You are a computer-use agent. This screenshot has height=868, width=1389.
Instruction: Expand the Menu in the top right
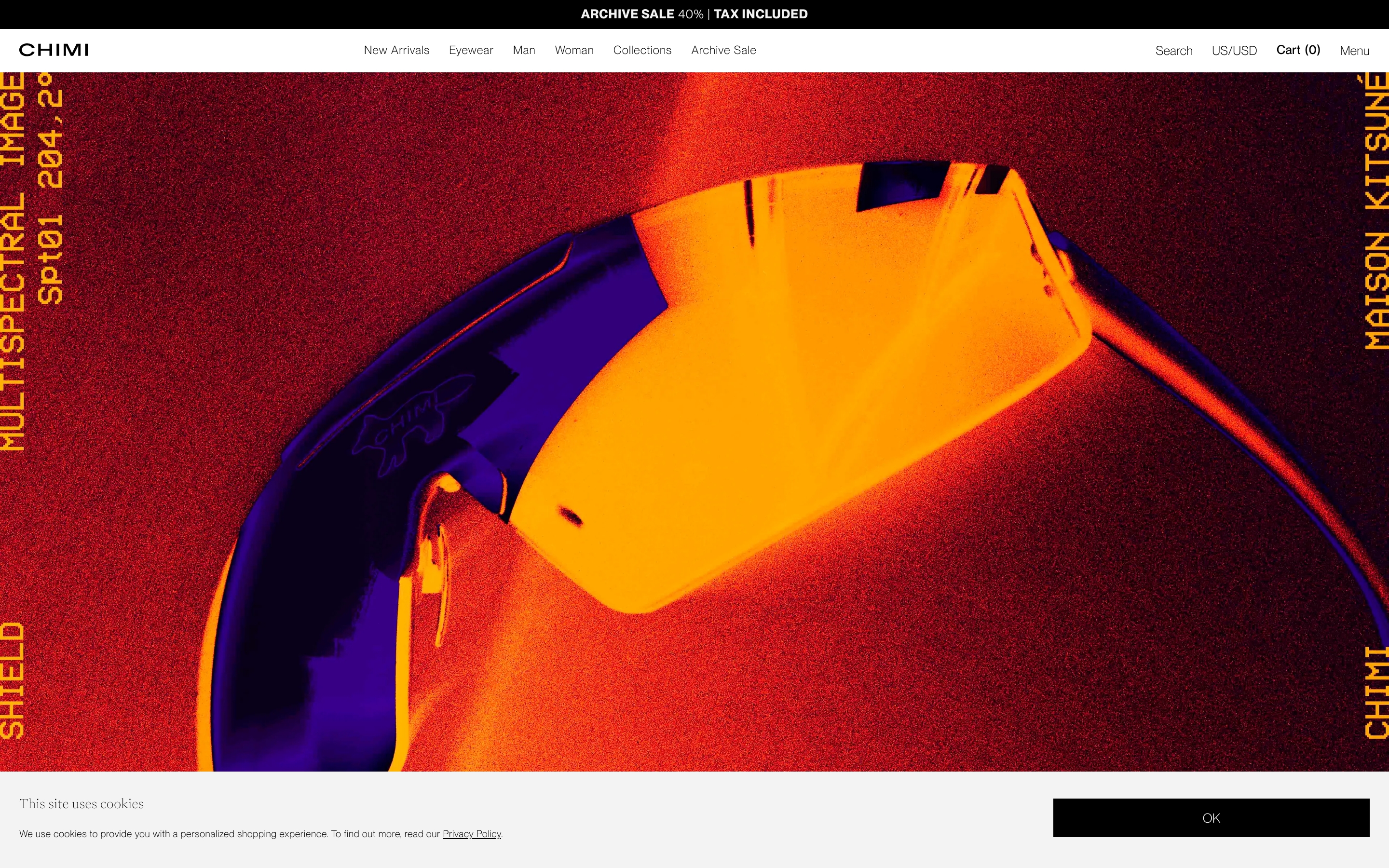click(1354, 51)
